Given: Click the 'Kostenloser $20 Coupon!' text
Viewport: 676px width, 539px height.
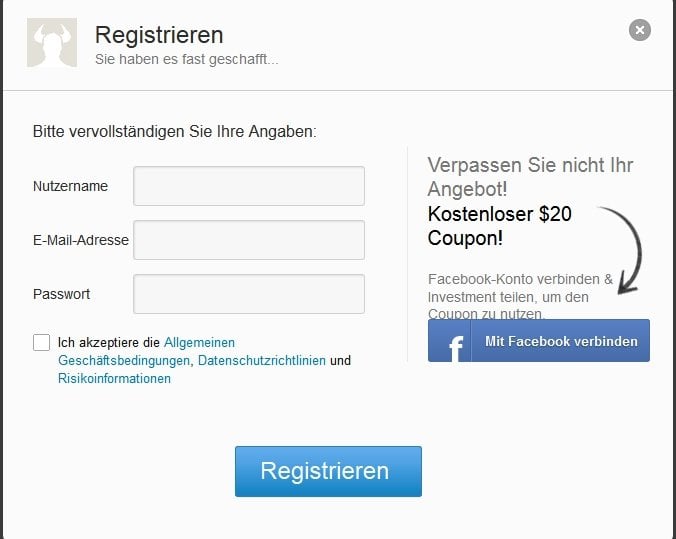Looking at the screenshot, I should pyautogui.click(x=500, y=226).
